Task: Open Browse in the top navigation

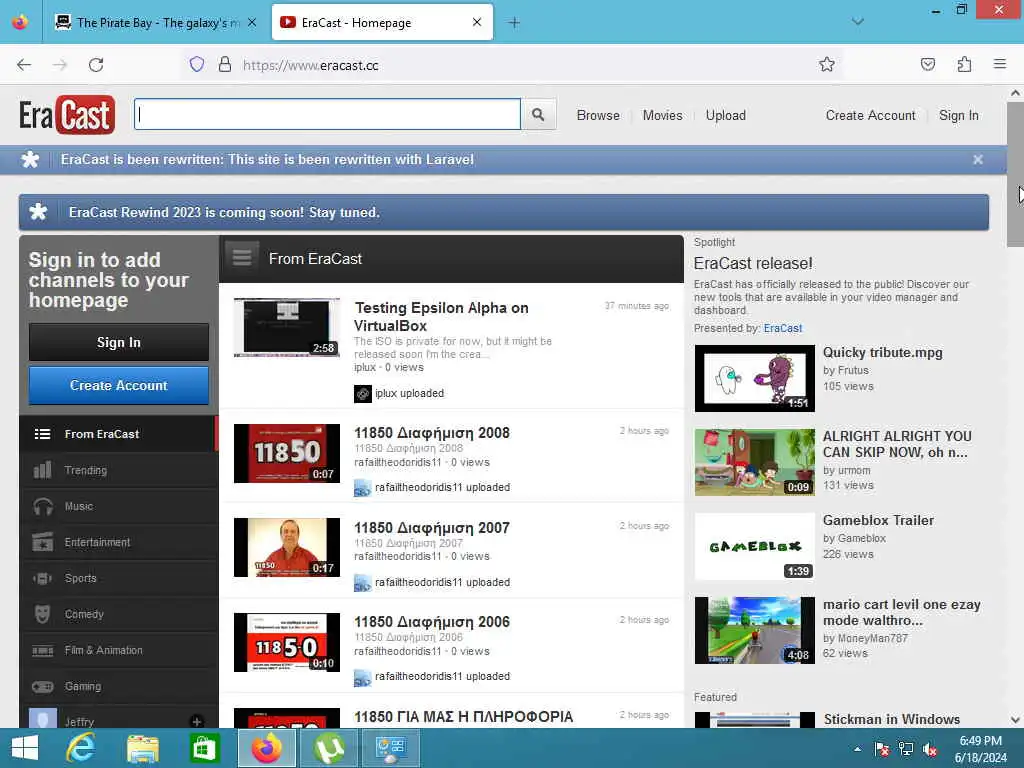Action: [598, 116]
